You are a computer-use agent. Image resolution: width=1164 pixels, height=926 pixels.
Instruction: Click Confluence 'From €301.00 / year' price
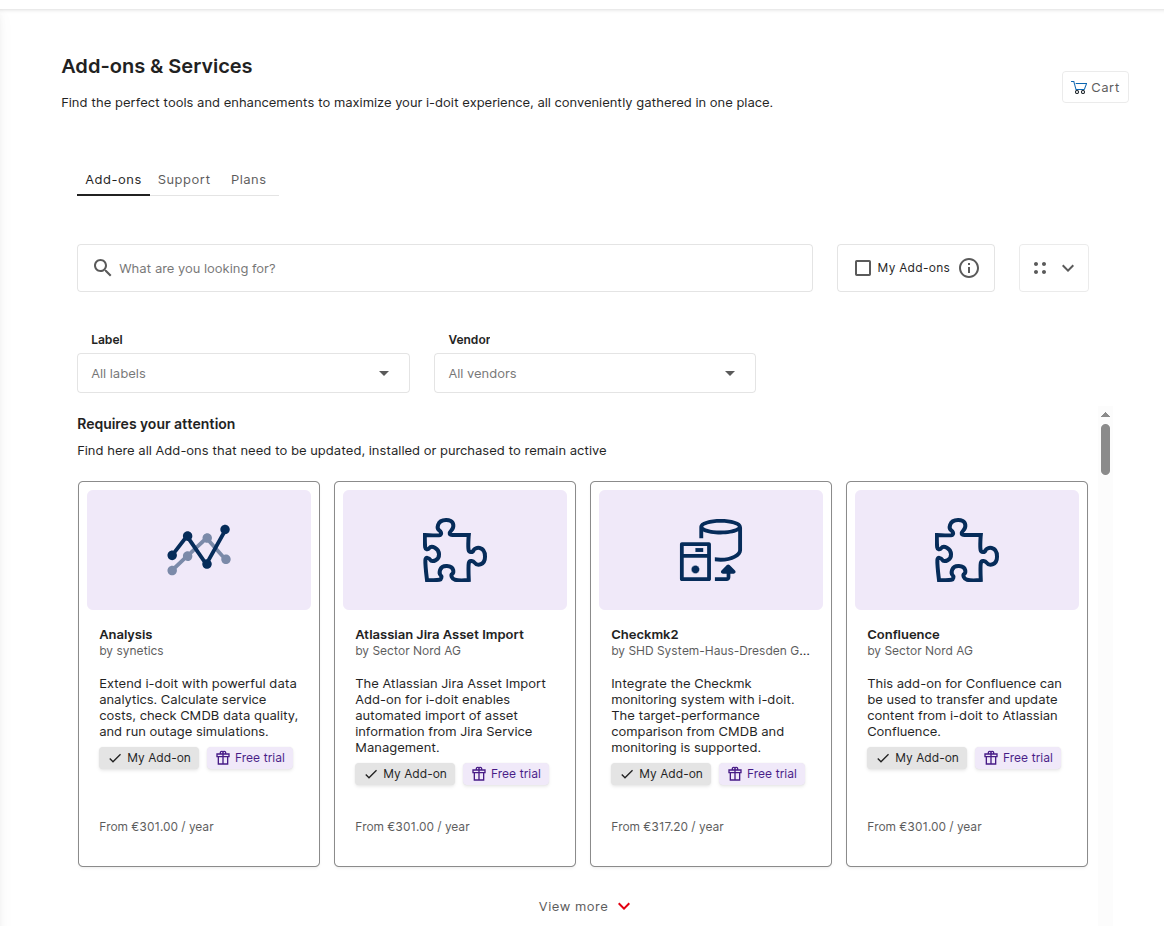tap(924, 826)
